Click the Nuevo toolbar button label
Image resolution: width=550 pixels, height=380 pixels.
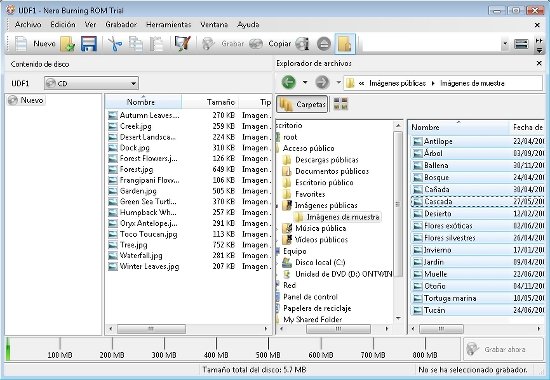(x=44, y=44)
